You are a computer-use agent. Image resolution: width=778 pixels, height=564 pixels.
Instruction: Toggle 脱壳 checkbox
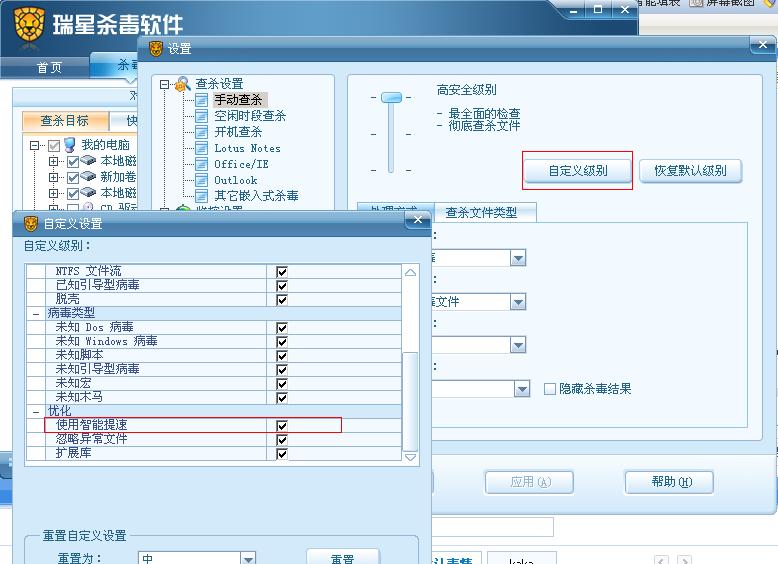282,300
